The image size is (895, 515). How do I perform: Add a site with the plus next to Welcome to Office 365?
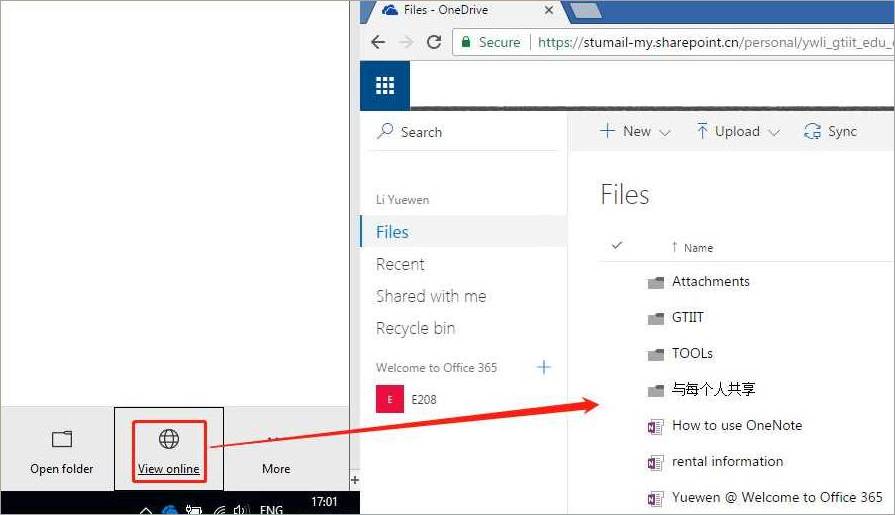click(544, 367)
